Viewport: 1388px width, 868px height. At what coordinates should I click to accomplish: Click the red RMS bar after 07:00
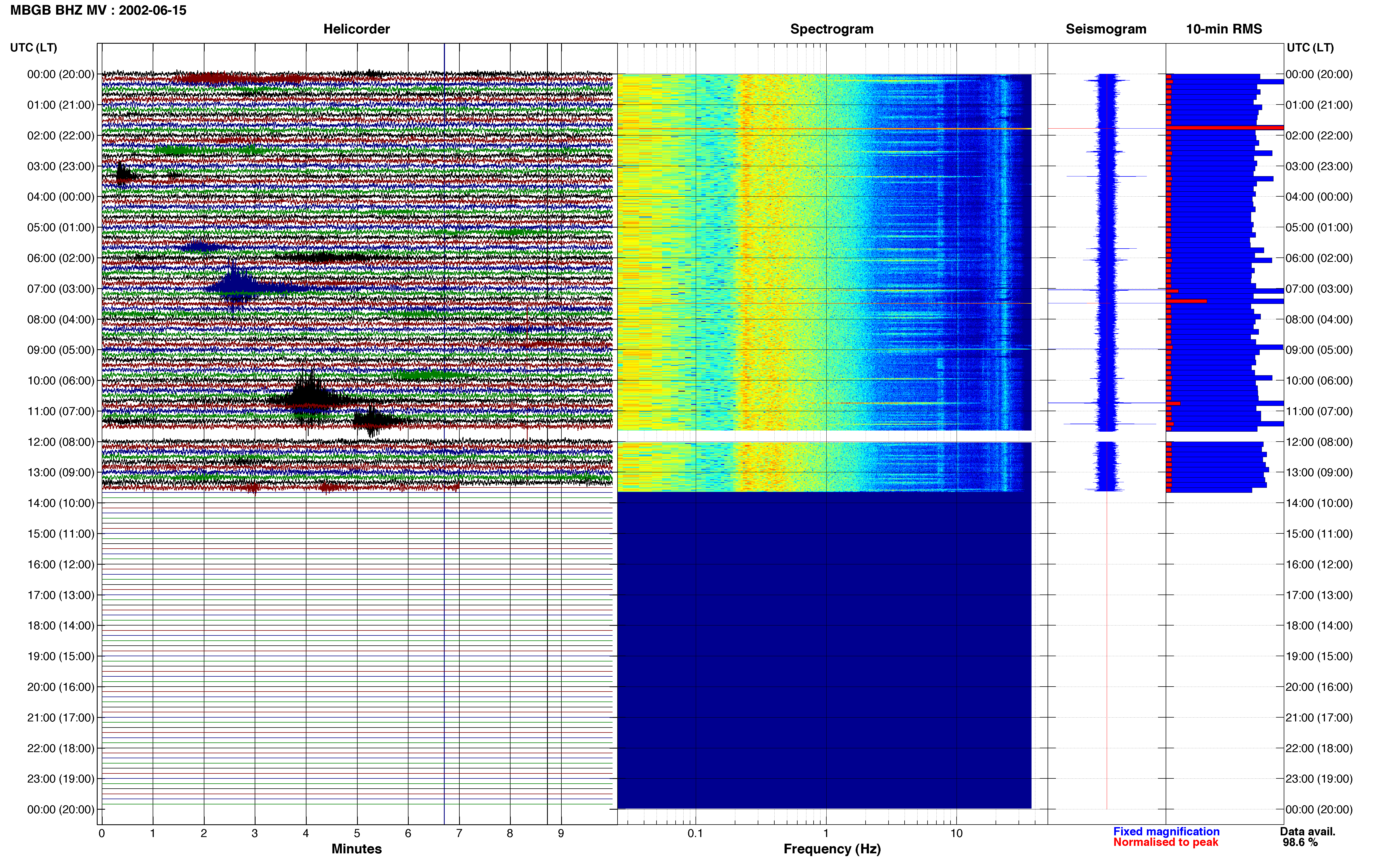(x=1186, y=301)
